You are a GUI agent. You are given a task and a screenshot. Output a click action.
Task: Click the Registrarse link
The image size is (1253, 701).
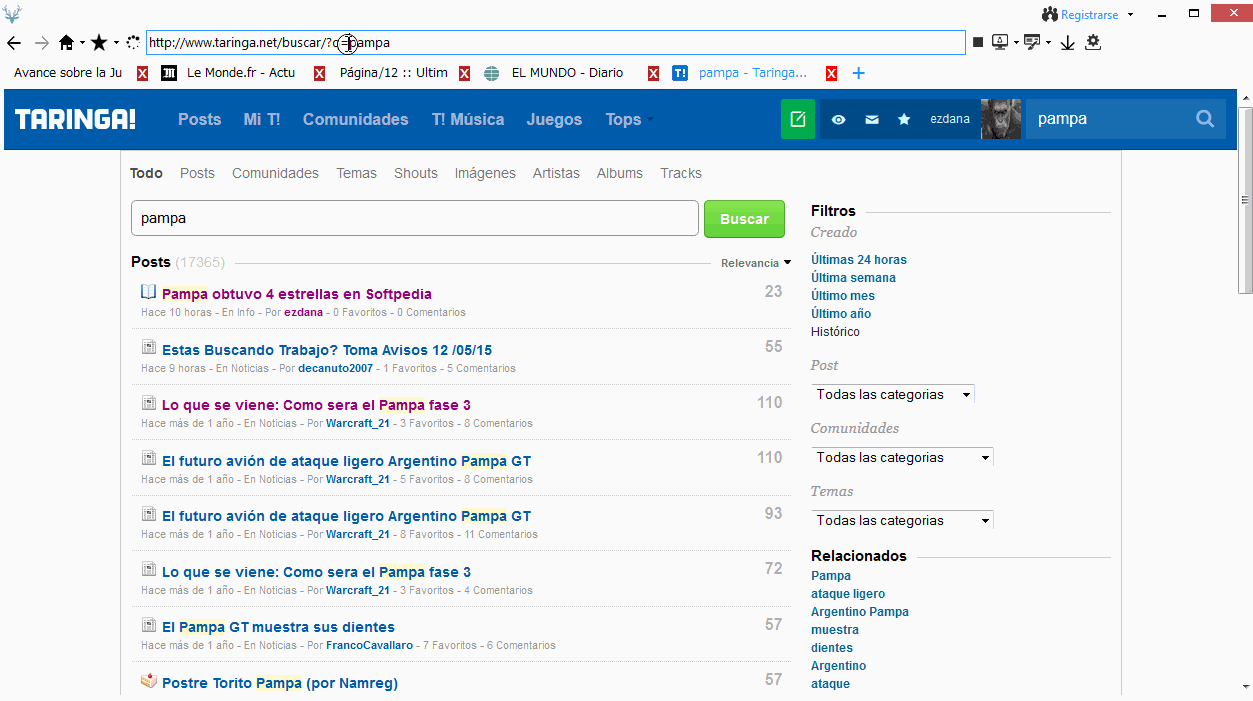pyautogui.click(x=1090, y=15)
